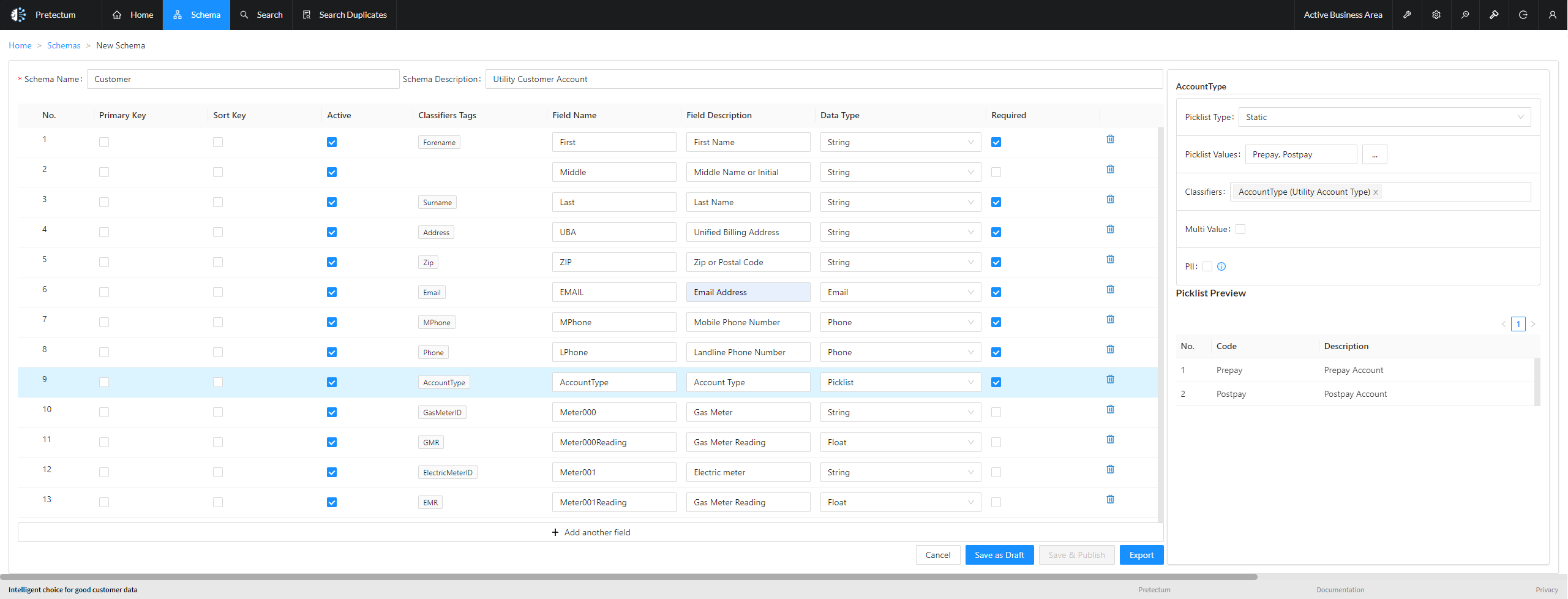Open Data Type dropdown for First field
Screen dimensions: 1568x599
click(x=901, y=142)
